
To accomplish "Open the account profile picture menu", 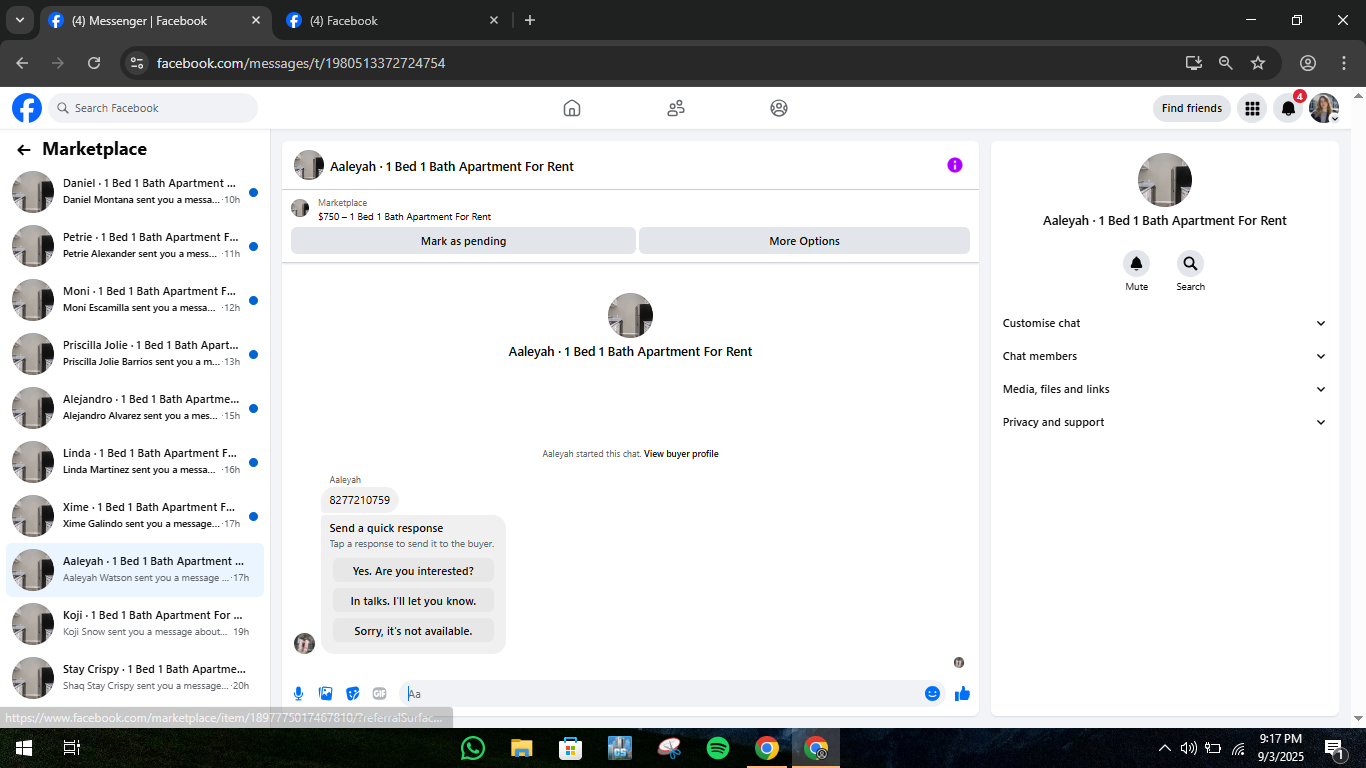I will (x=1324, y=108).
